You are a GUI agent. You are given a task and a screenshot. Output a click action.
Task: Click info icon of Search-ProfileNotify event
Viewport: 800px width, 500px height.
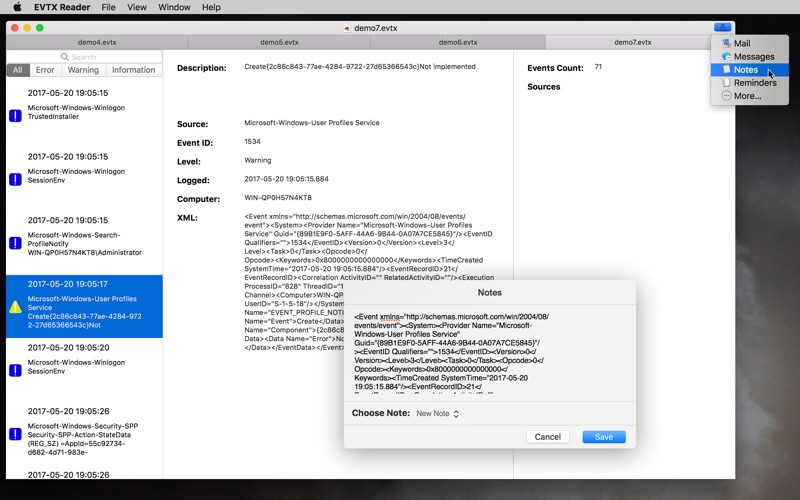coord(15,243)
